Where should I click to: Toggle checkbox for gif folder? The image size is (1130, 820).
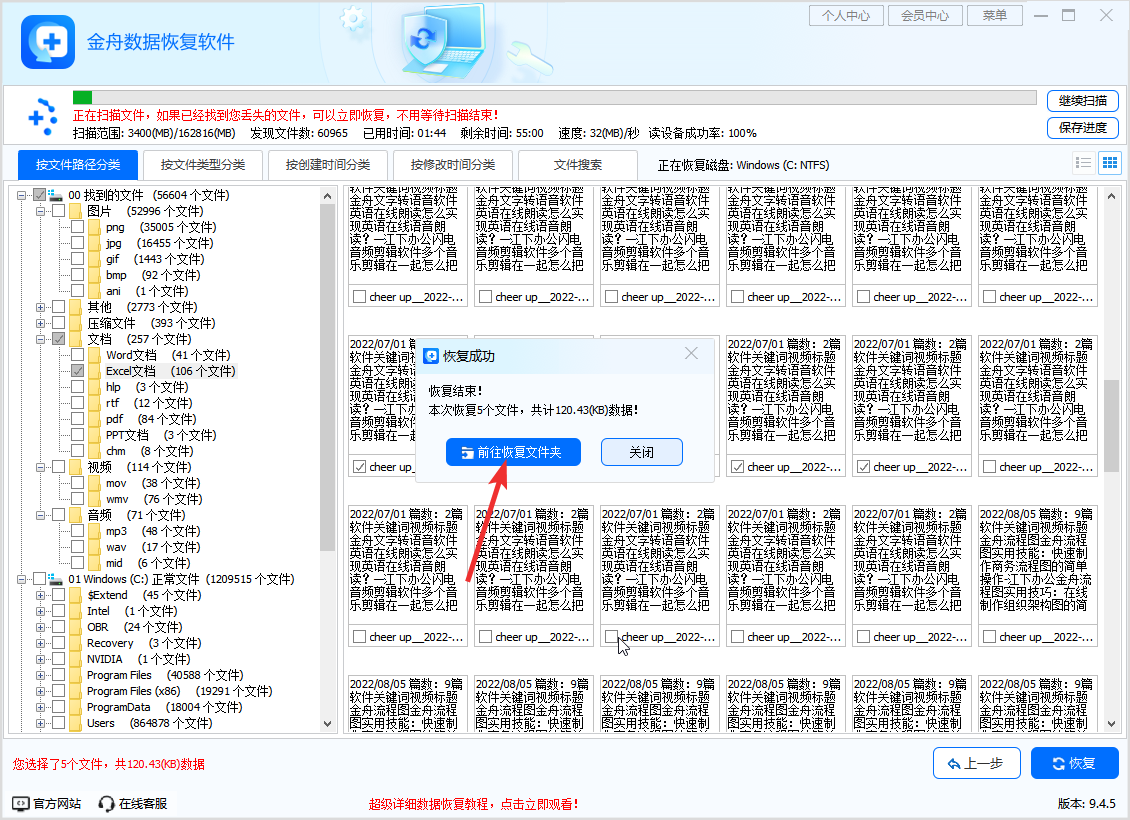77,259
